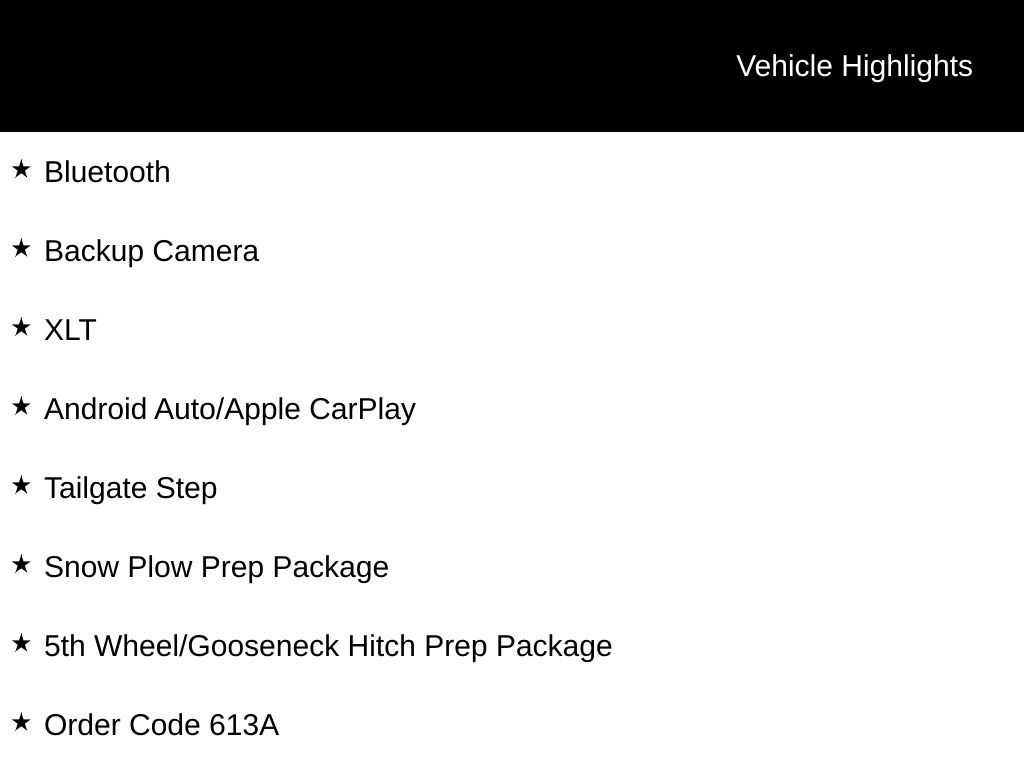Click the Snow Plow Prep Package text
The height and width of the screenshot is (768, 1024).
point(216,567)
